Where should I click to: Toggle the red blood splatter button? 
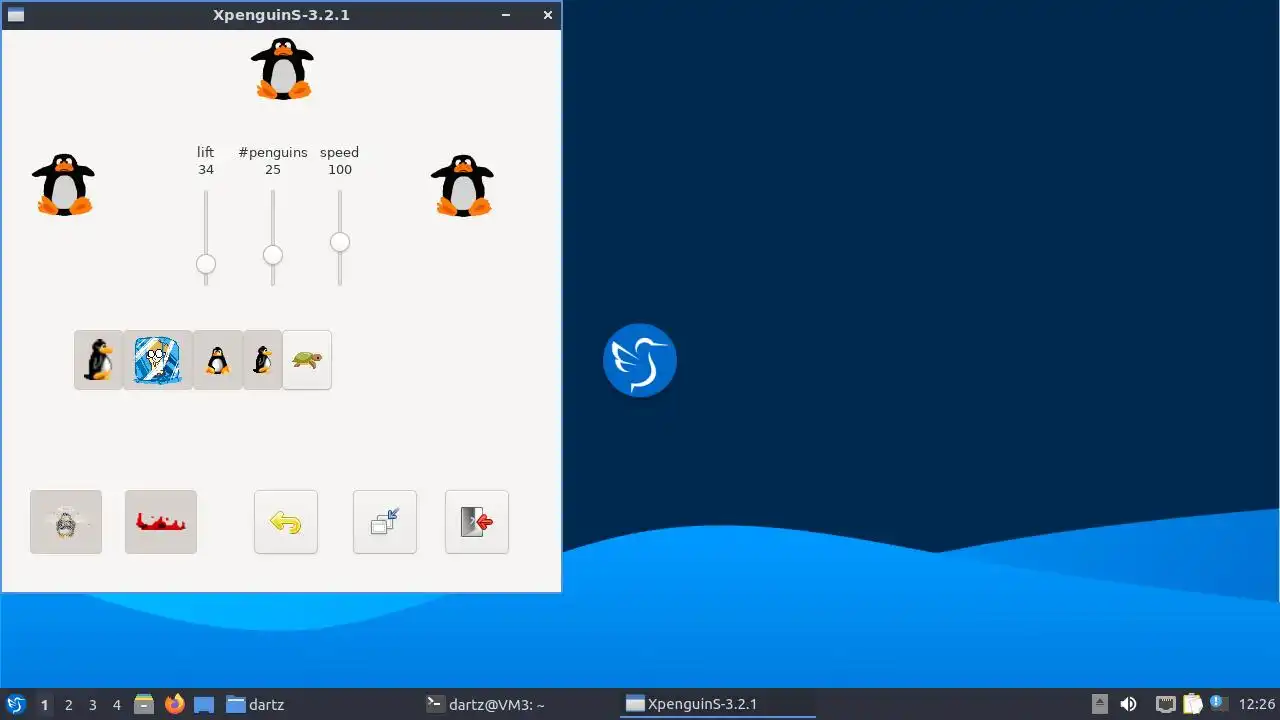click(x=161, y=522)
